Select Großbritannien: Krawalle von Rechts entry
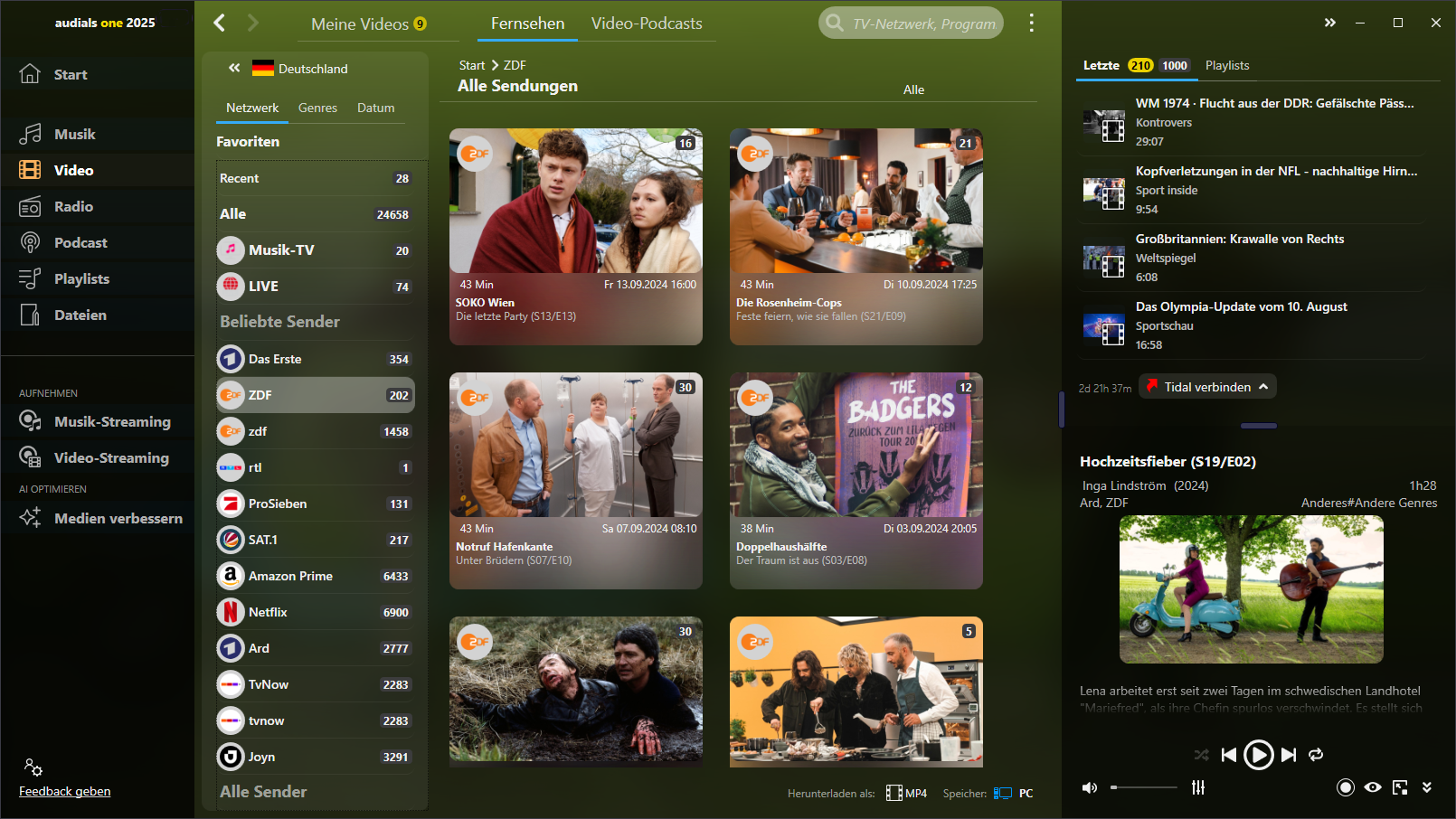Image resolution: width=1456 pixels, height=819 pixels. pyautogui.click(x=1253, y=258)
